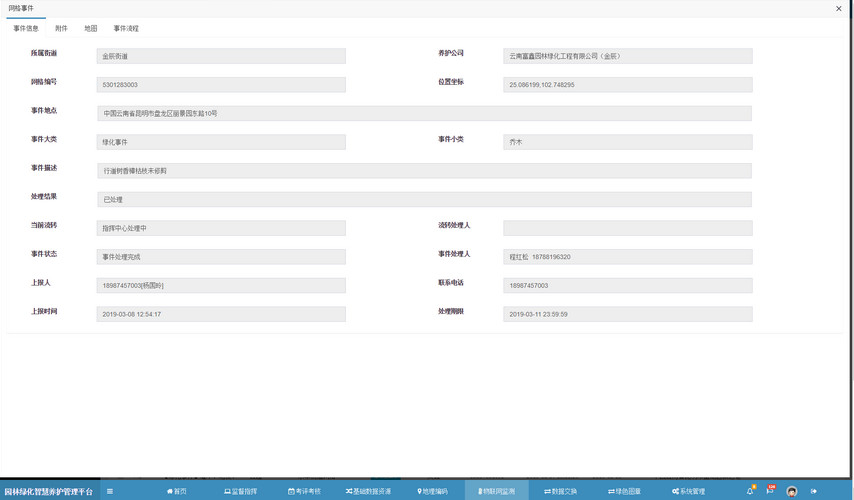Click the empty 流转处理人 field
The image size is (854, 500).
(x=627, y=228)
